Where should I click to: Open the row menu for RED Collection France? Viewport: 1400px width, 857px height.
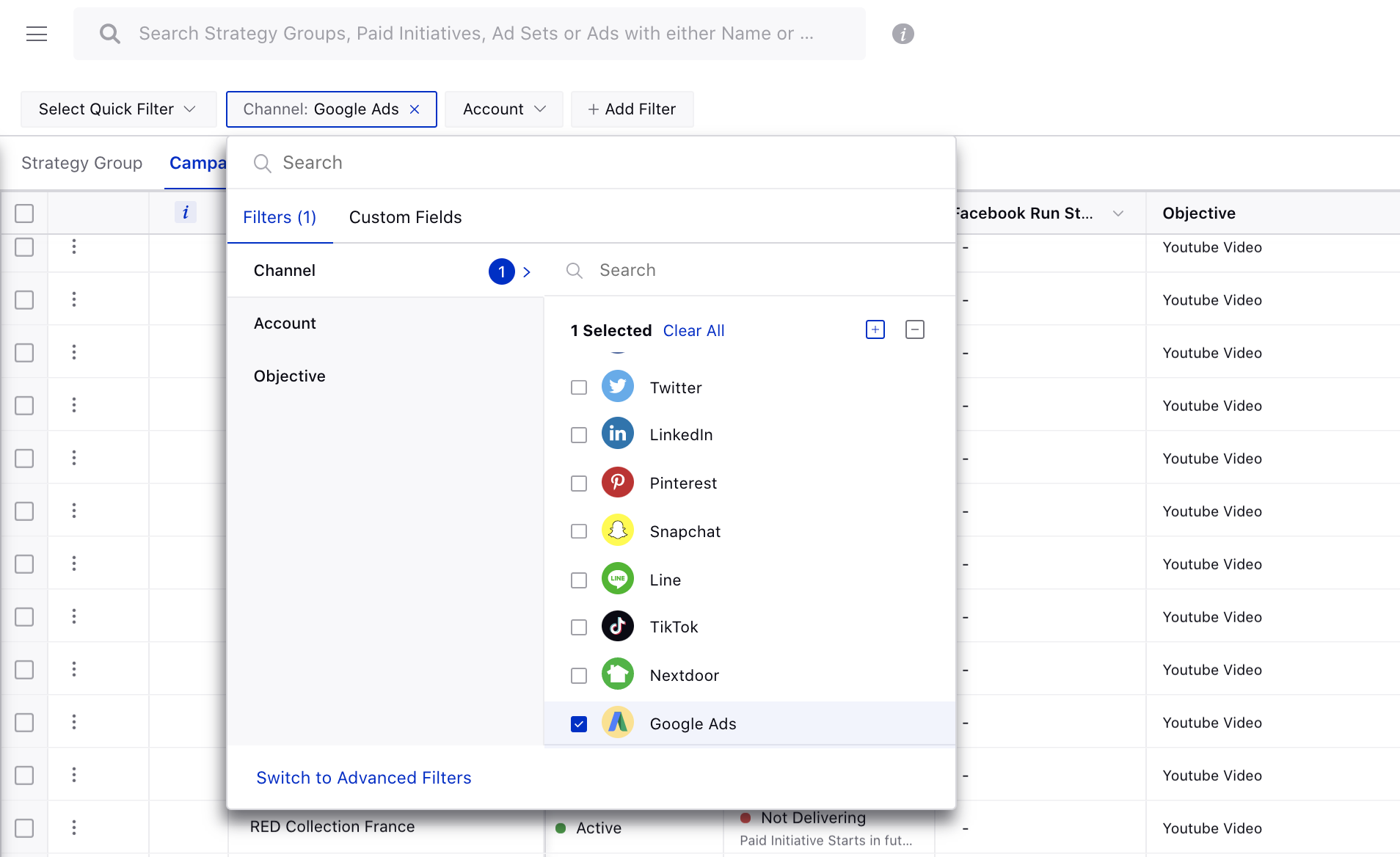point(74,828)
